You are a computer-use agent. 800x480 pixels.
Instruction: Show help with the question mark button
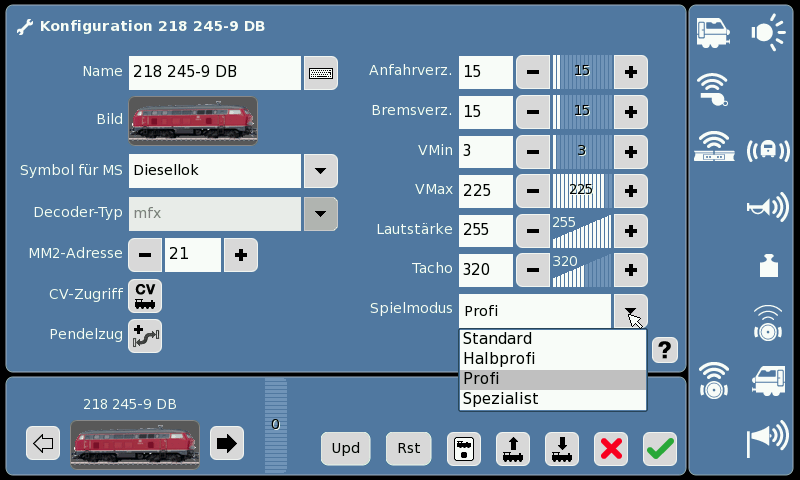pos(665,350)
